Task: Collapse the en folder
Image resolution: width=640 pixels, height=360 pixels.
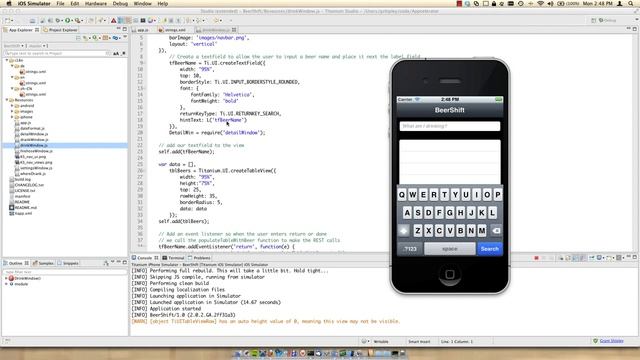Action: 12,77
